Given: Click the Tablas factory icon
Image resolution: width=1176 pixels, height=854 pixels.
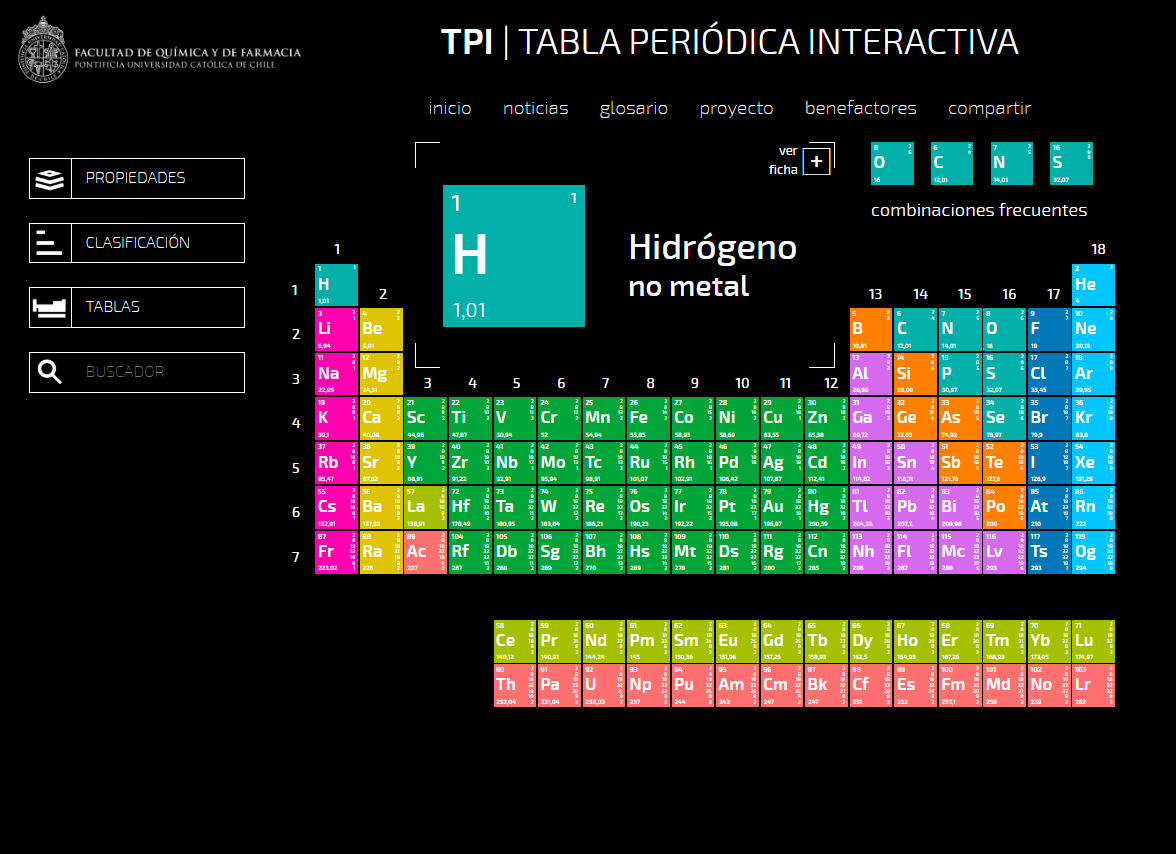Looking at the screenshot, I should click(50, 307).
